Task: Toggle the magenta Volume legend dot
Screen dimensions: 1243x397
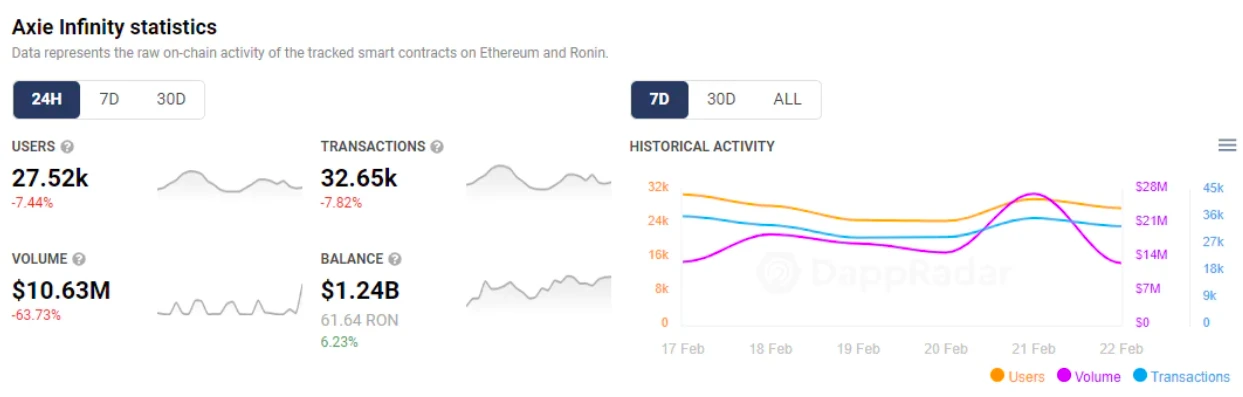Action: coord(1064,377)
